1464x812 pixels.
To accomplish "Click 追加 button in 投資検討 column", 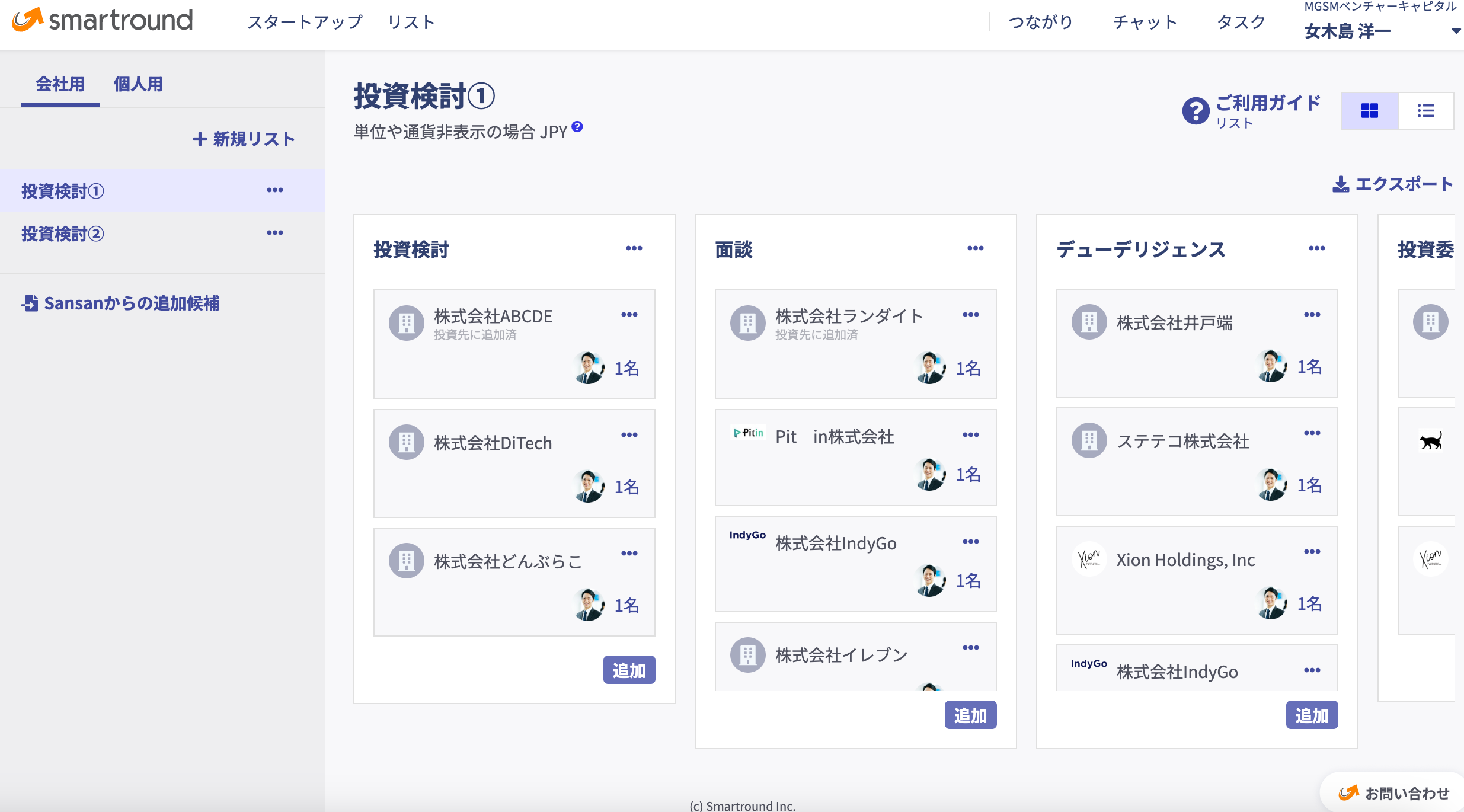I will [x=629, y=670].
